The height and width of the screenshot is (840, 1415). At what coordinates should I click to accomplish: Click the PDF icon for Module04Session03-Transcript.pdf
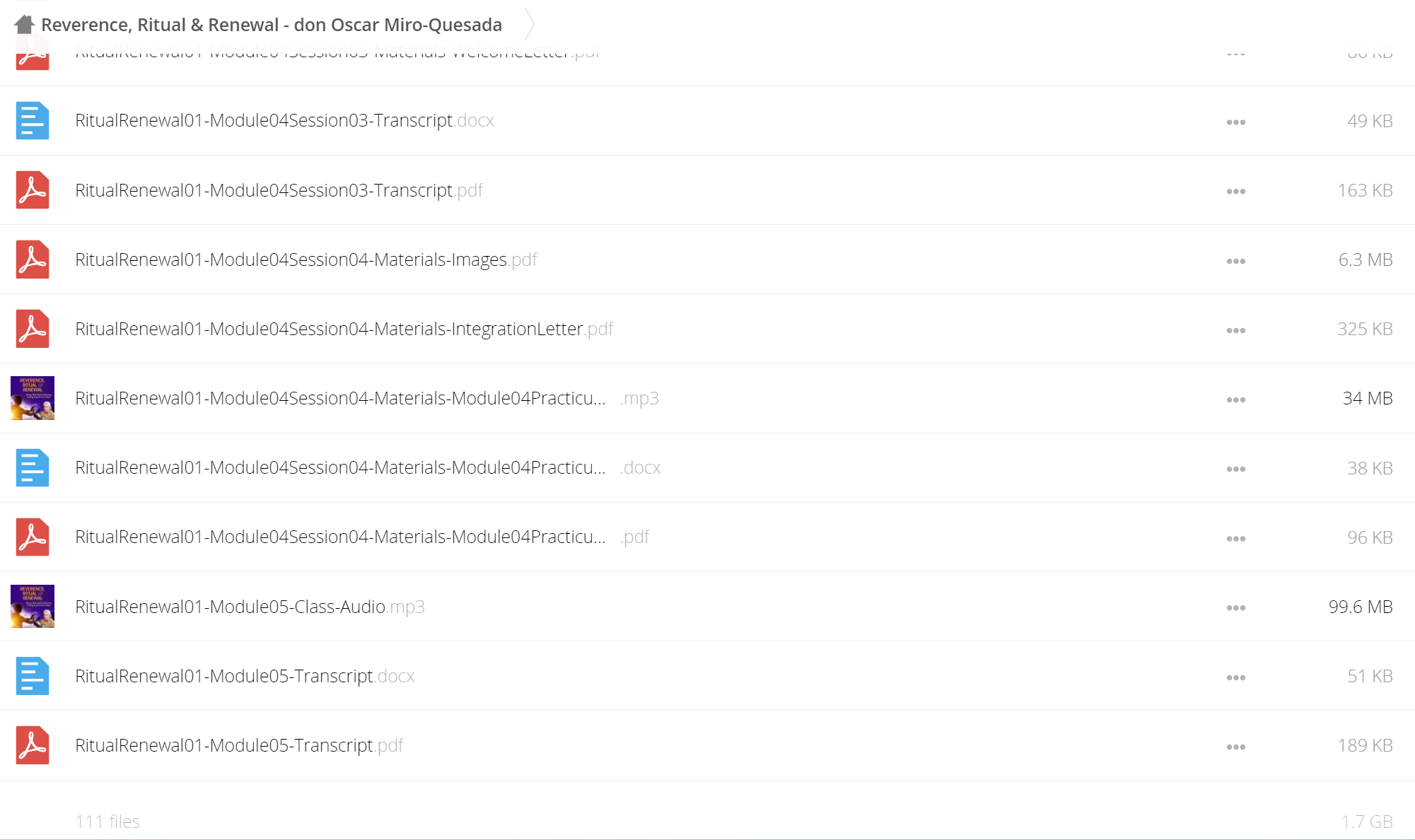pyautogui.click(x=33, y=190)
